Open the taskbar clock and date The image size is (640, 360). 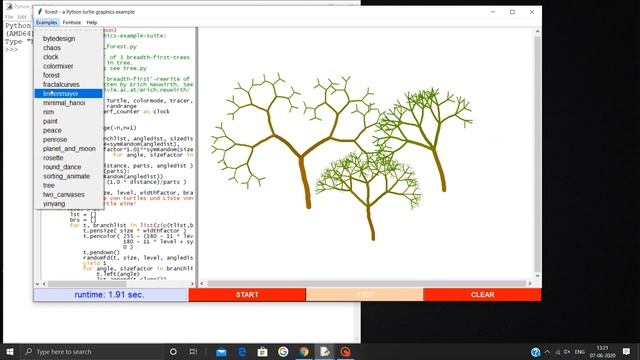pyautogui.click(x=602, y=351)
